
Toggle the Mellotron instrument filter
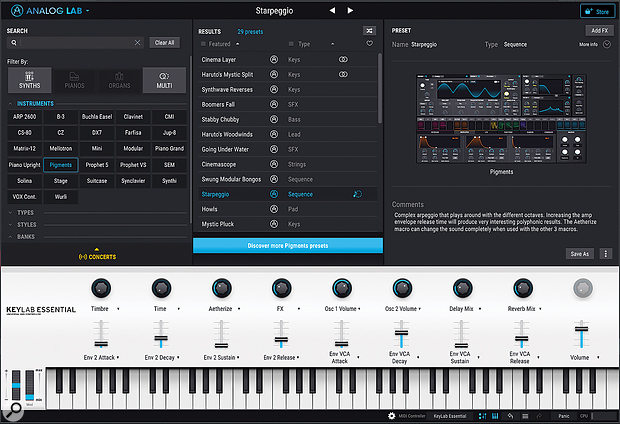(60, 148)
